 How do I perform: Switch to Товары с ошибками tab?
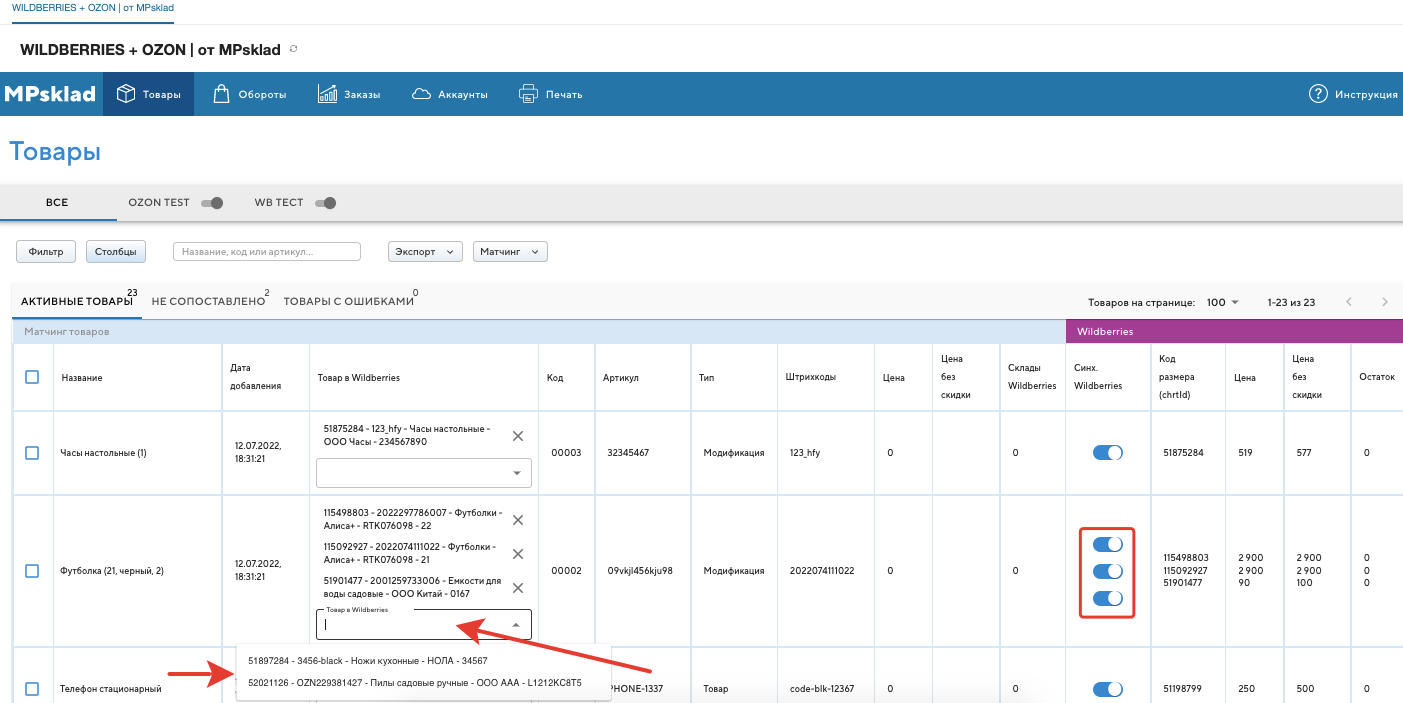(348, 301)
